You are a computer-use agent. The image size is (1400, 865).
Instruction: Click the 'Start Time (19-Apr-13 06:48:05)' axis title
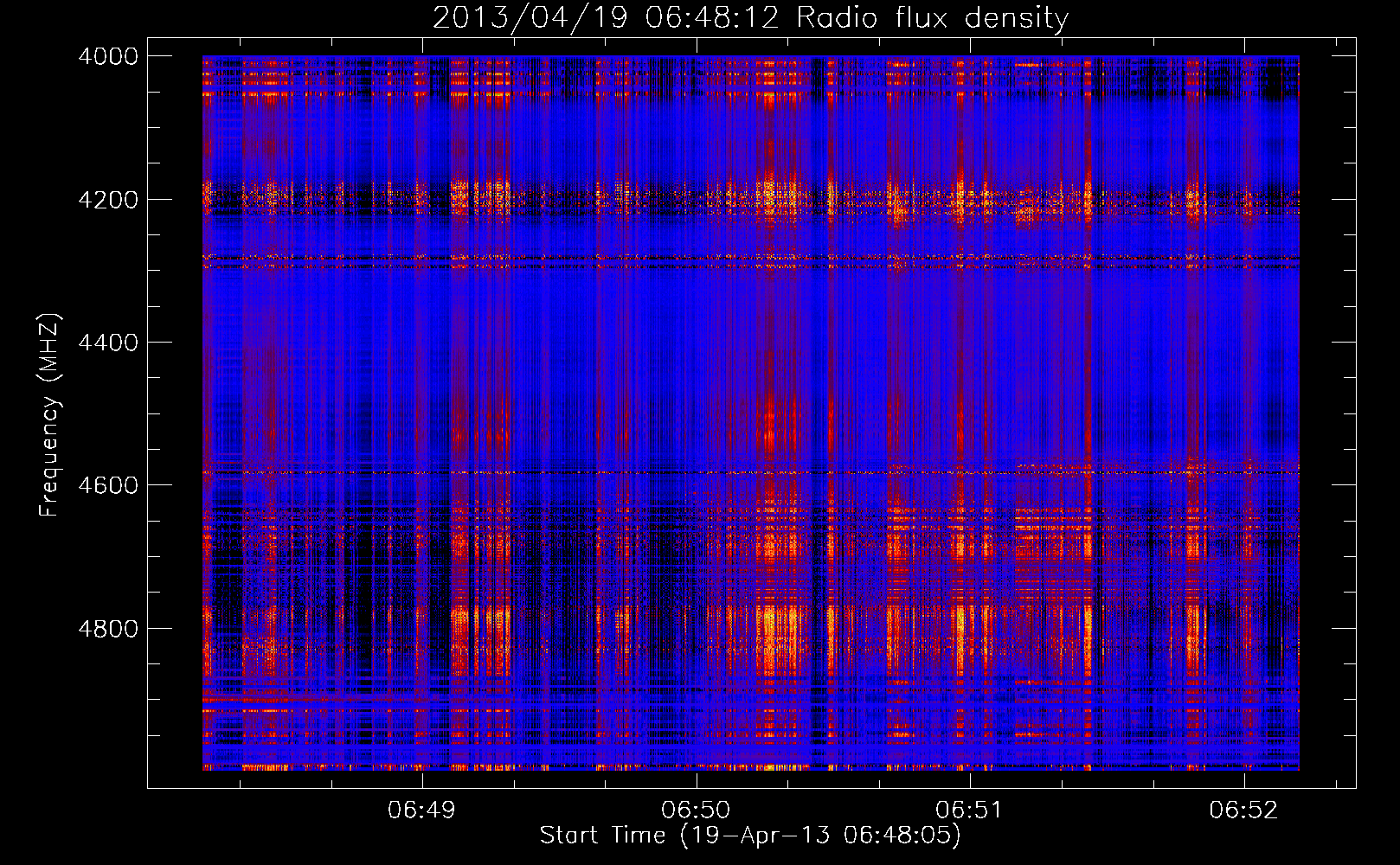750,836
